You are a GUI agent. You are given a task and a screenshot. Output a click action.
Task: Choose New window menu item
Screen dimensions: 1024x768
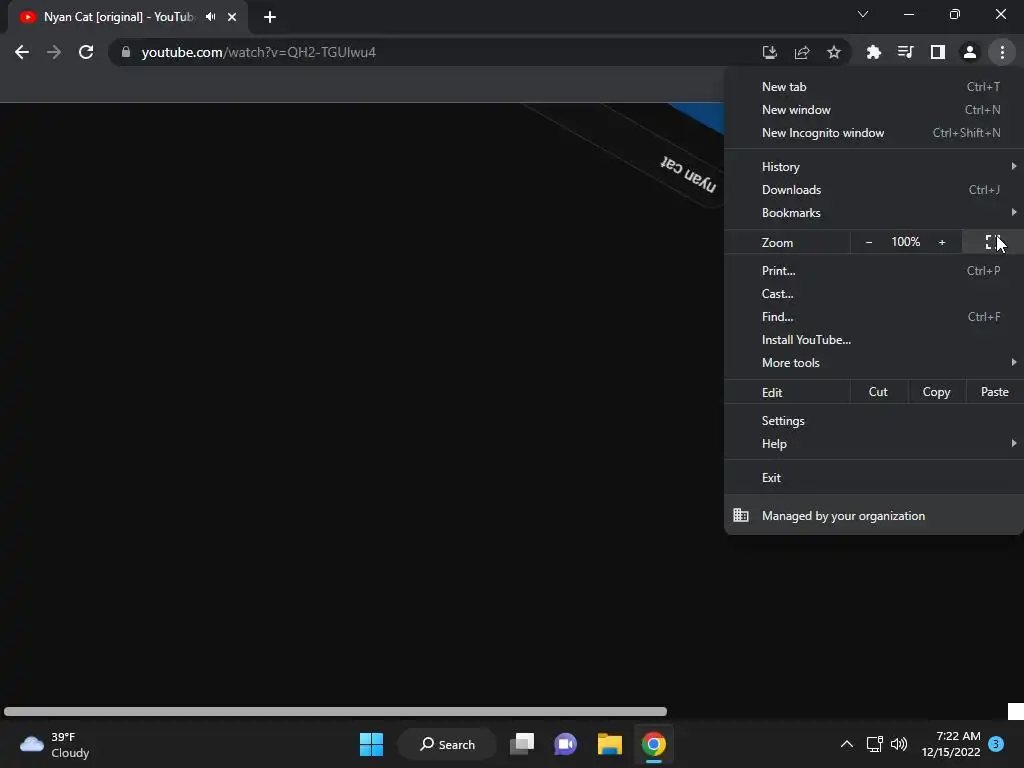click(x=874, y=110)
